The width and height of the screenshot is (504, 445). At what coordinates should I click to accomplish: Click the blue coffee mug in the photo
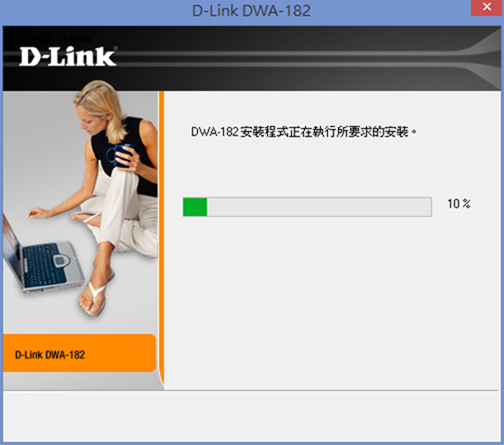122,155
